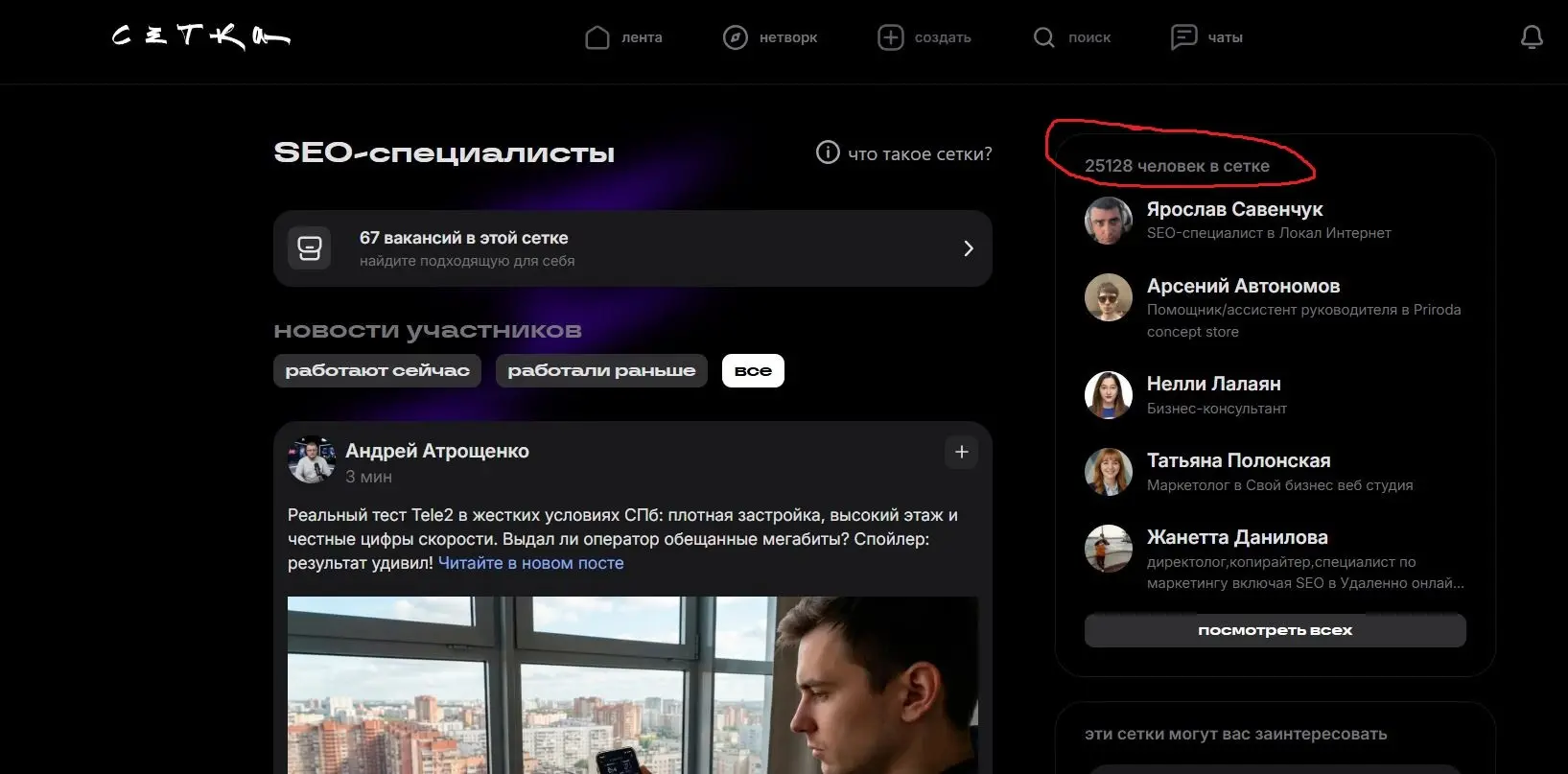
Task: Filter posts by 'работали раньше'
Action: 601,370
